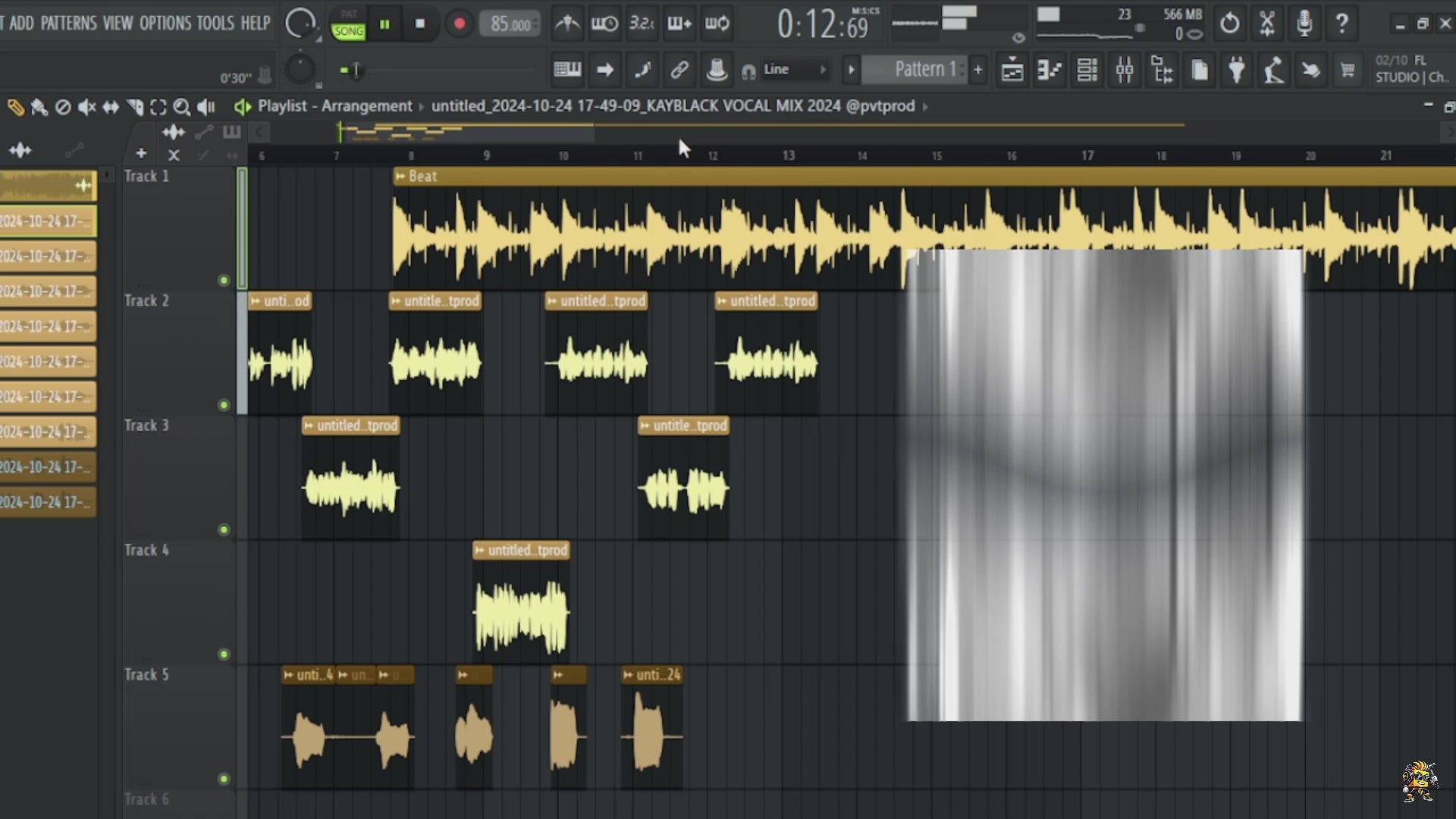Open the Mixer panel icon
The image size is (1456, 819).
coord(1125,70)
